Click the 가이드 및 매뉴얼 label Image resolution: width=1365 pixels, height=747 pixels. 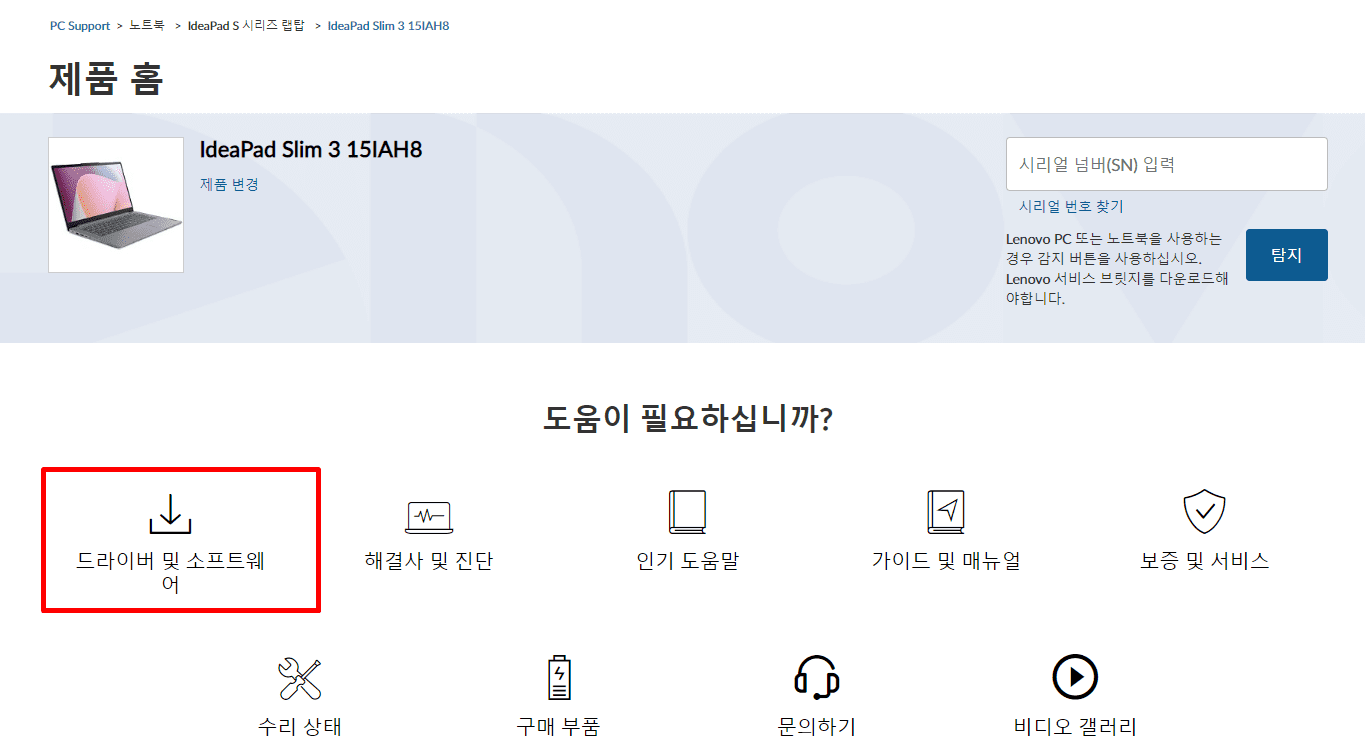click(x=946, y=561)
